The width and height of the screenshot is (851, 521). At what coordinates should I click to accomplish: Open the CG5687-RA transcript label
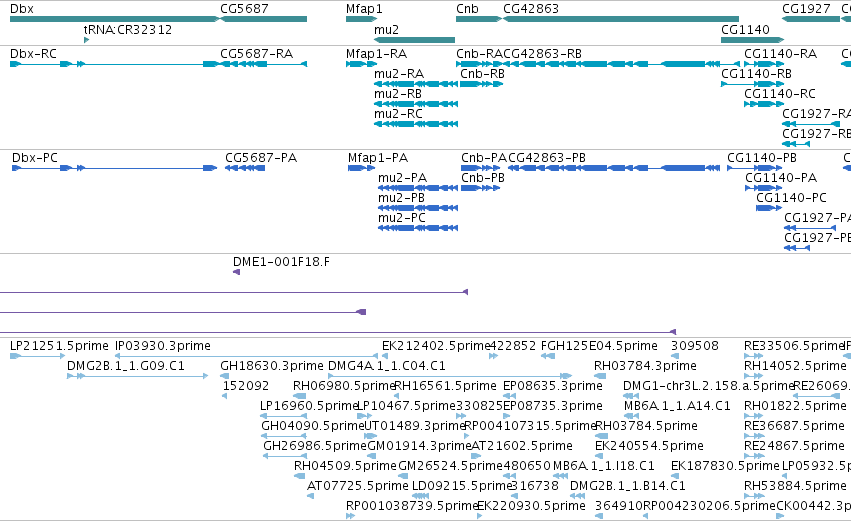point(256,54)
